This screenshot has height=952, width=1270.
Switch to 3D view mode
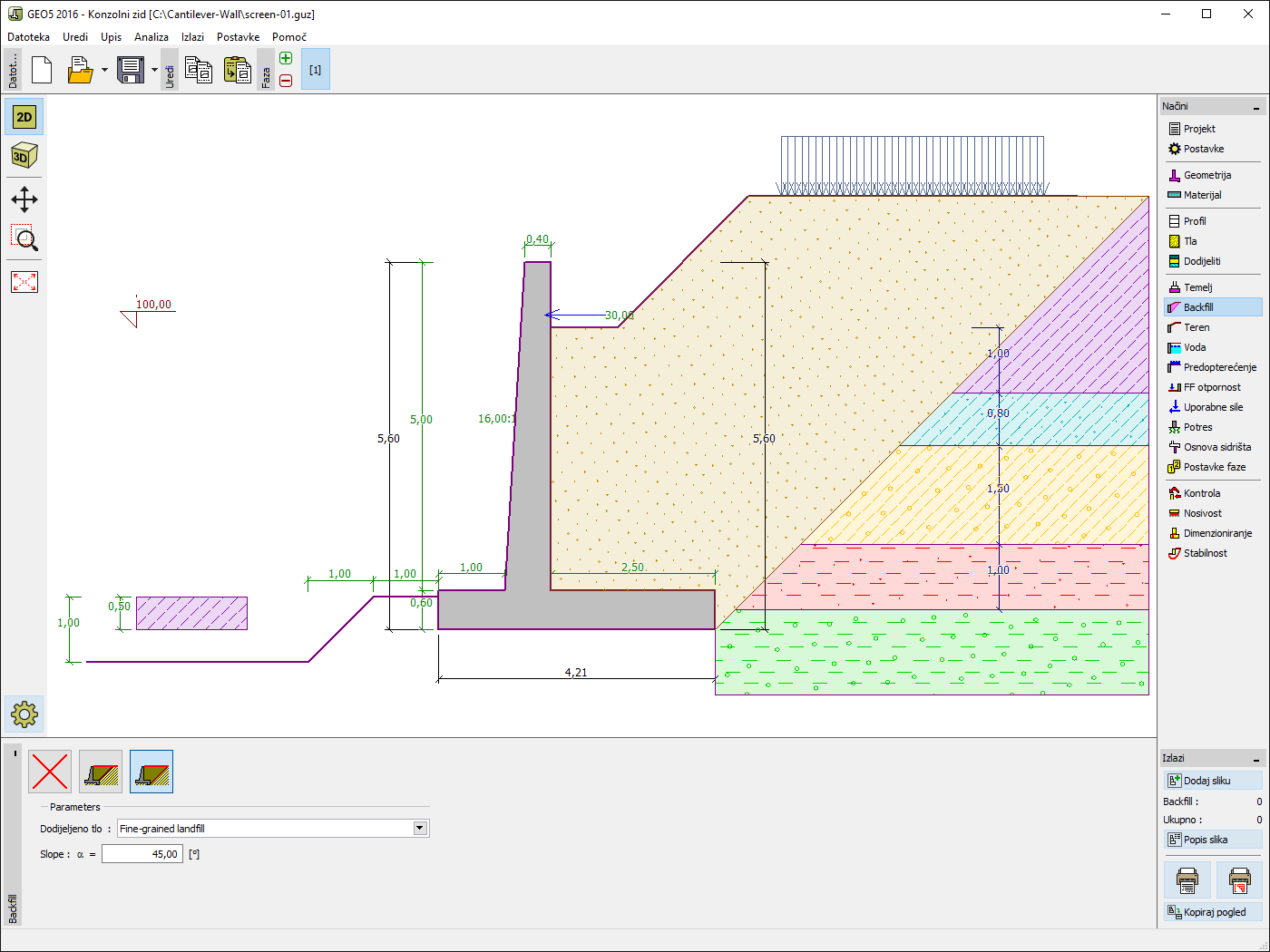click(x=24, y=156)
